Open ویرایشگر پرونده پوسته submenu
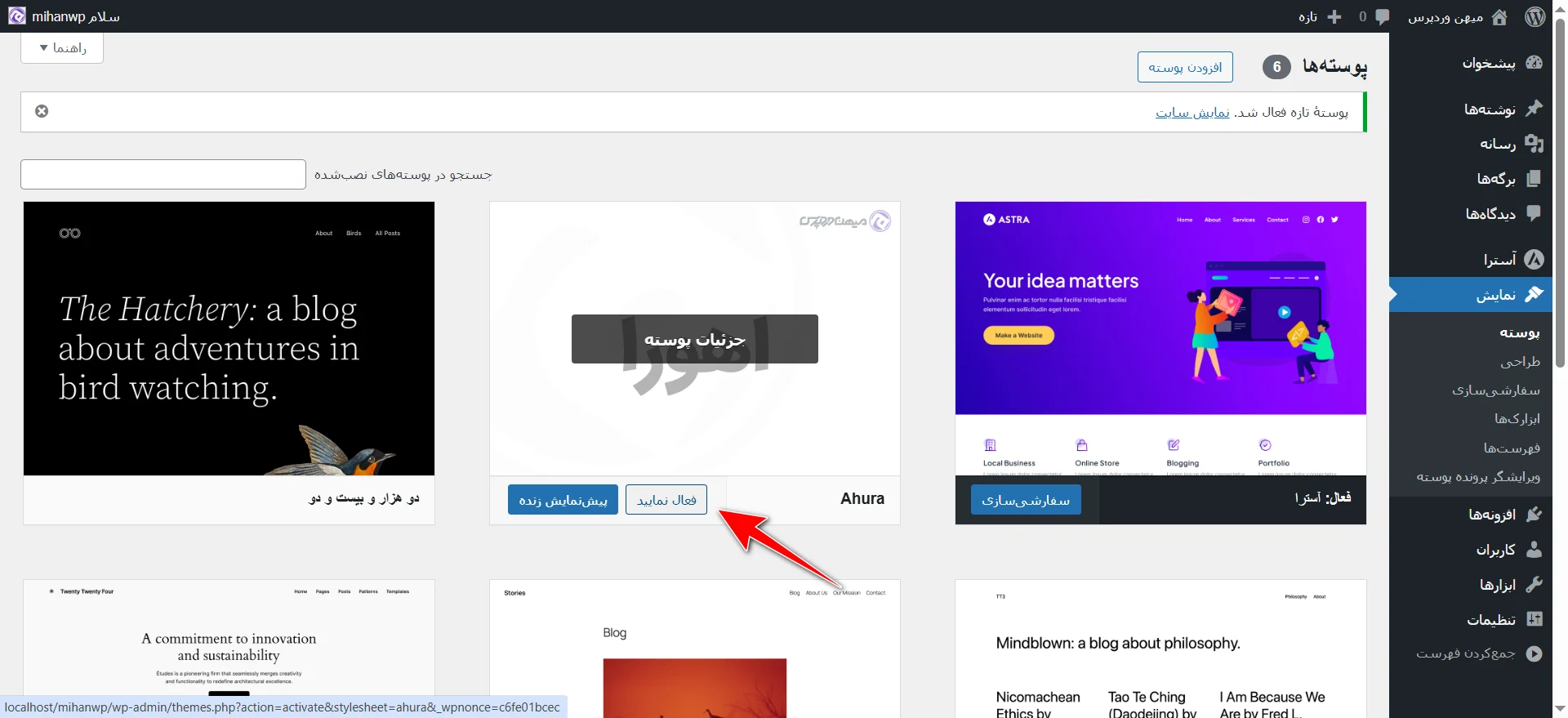 pos(1478,477)
